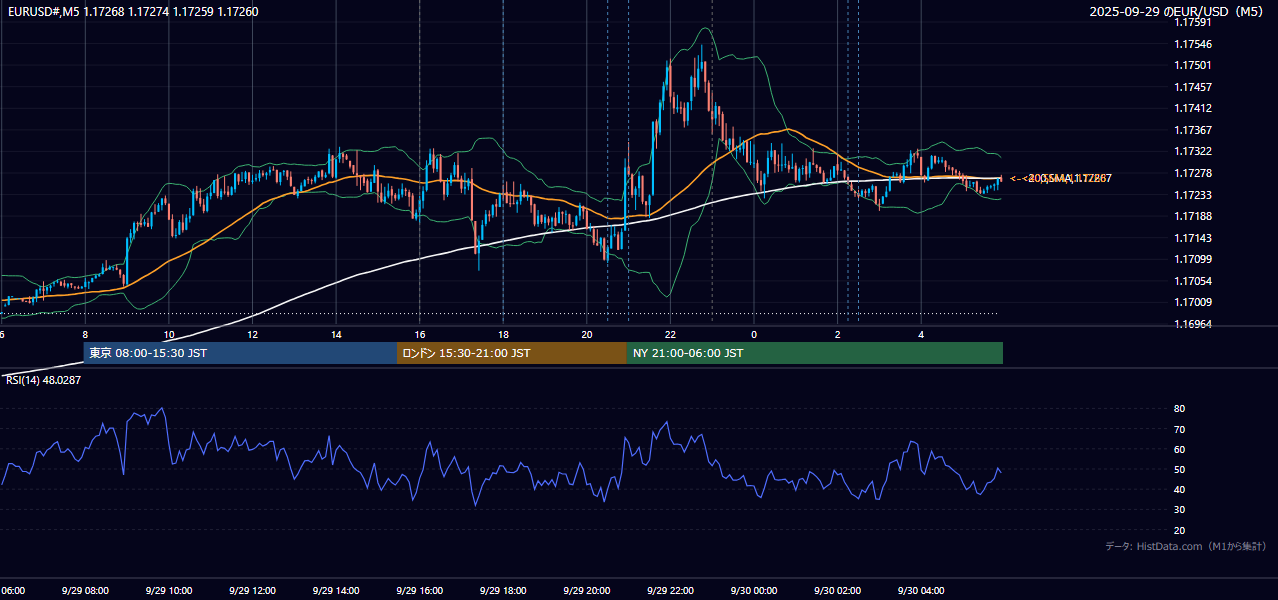Screen dimensions: 1278x600
Task: Click price level 1.17143 on the axis
Action: pos(1193,238)
